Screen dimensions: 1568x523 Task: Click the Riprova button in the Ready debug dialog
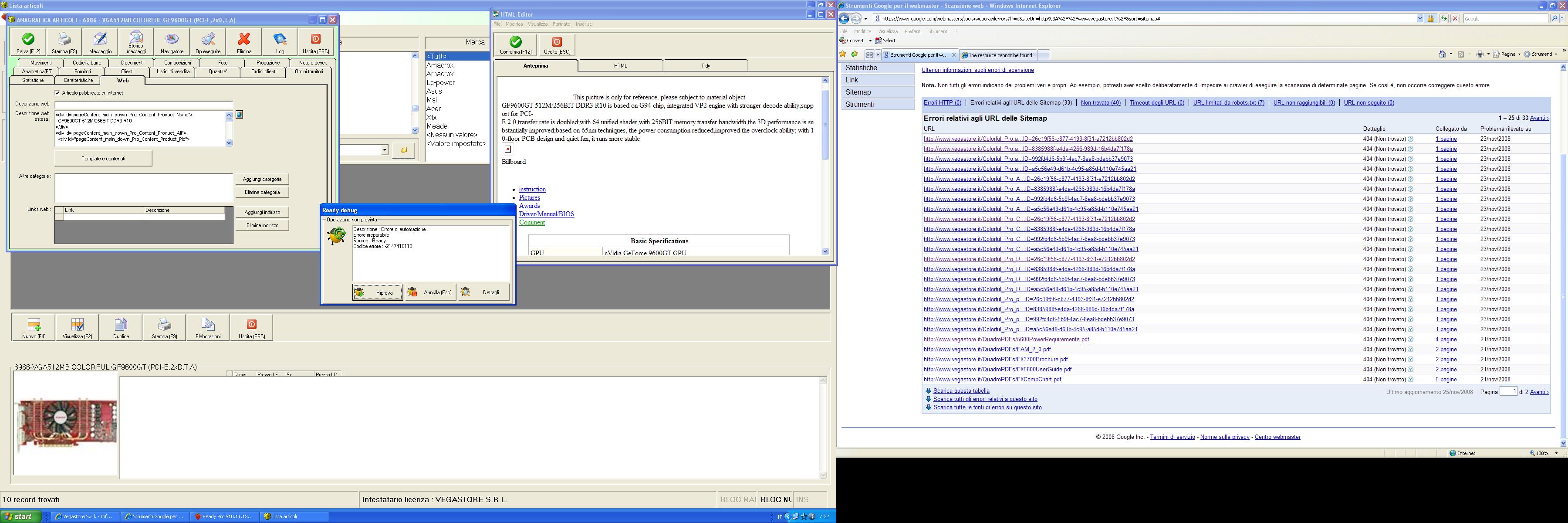pos(377,292)
